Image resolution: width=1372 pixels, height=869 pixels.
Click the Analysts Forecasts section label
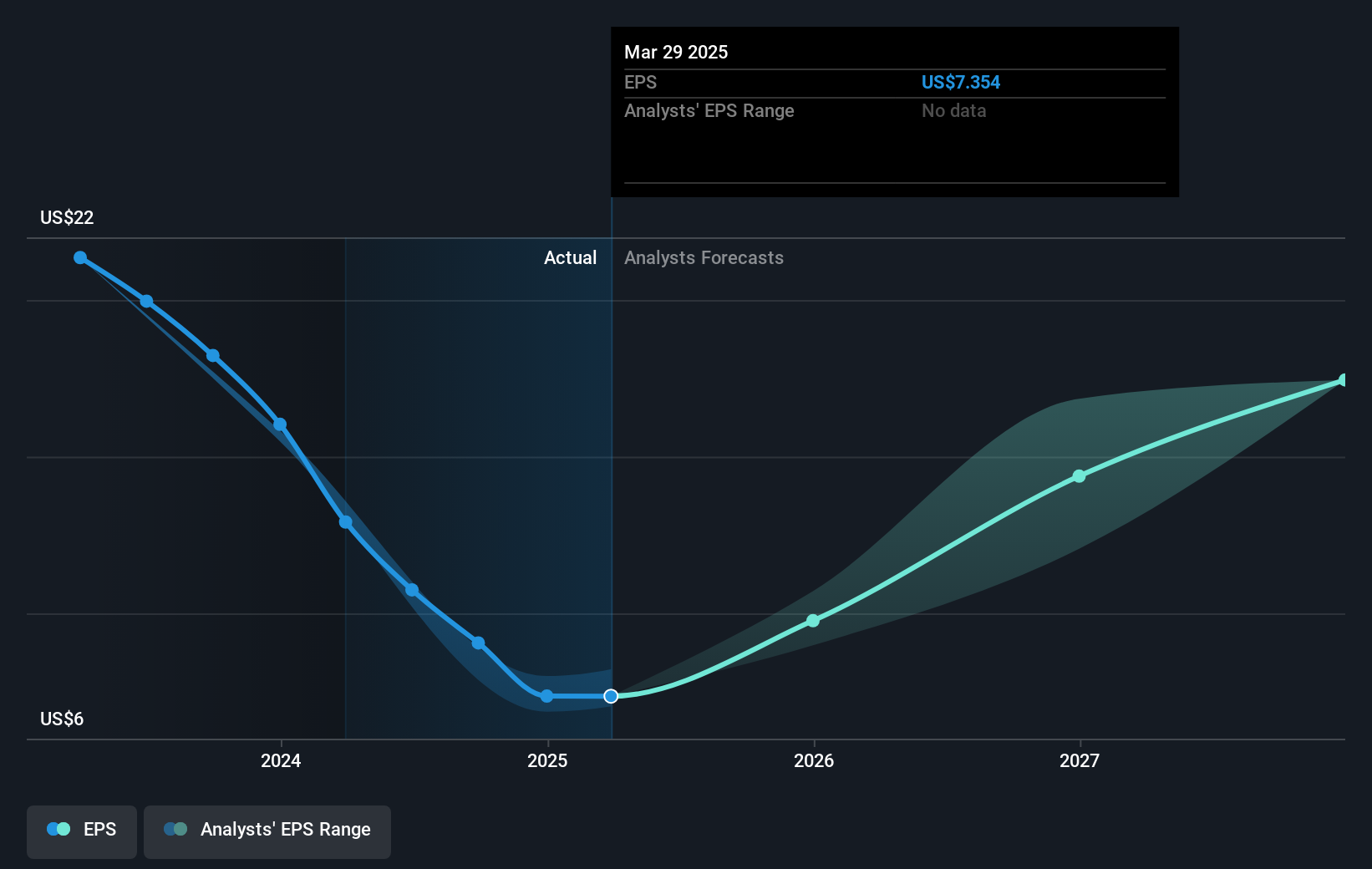pos(704,257)
